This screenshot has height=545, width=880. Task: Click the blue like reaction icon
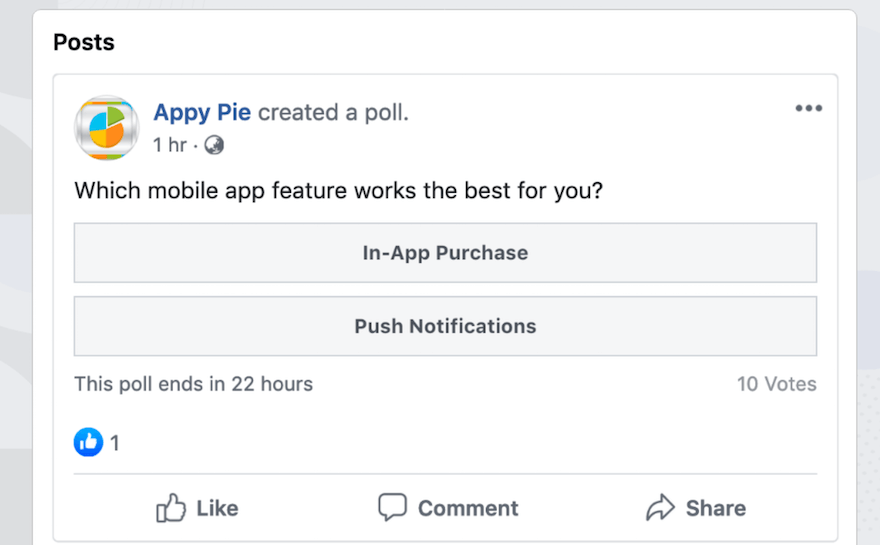[88, 442]
